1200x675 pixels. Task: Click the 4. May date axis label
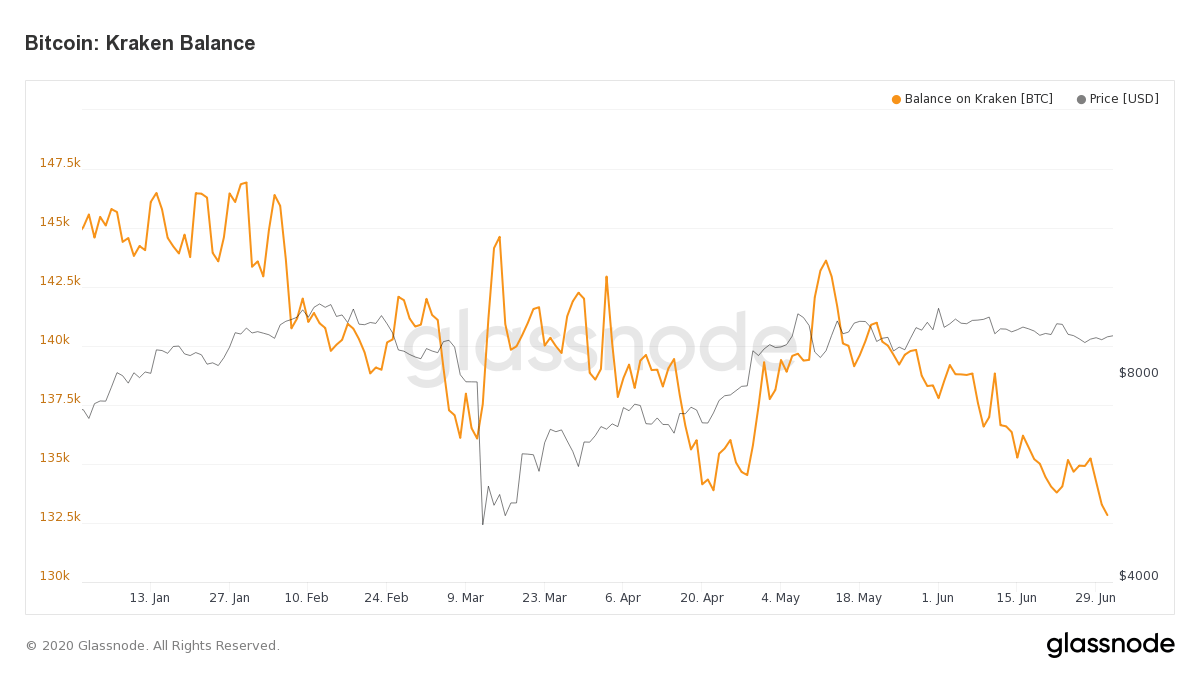780,598
